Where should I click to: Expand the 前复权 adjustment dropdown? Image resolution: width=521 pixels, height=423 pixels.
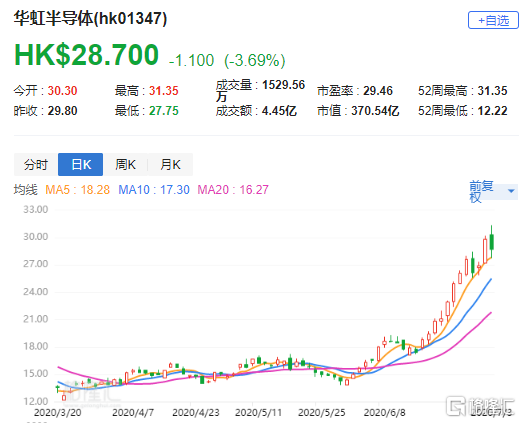point(493,192)
